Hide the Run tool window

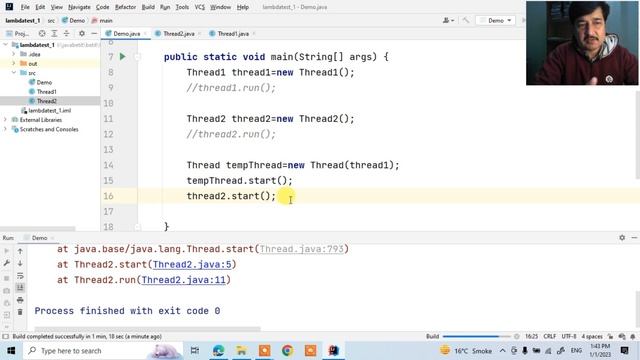point(634,237)
